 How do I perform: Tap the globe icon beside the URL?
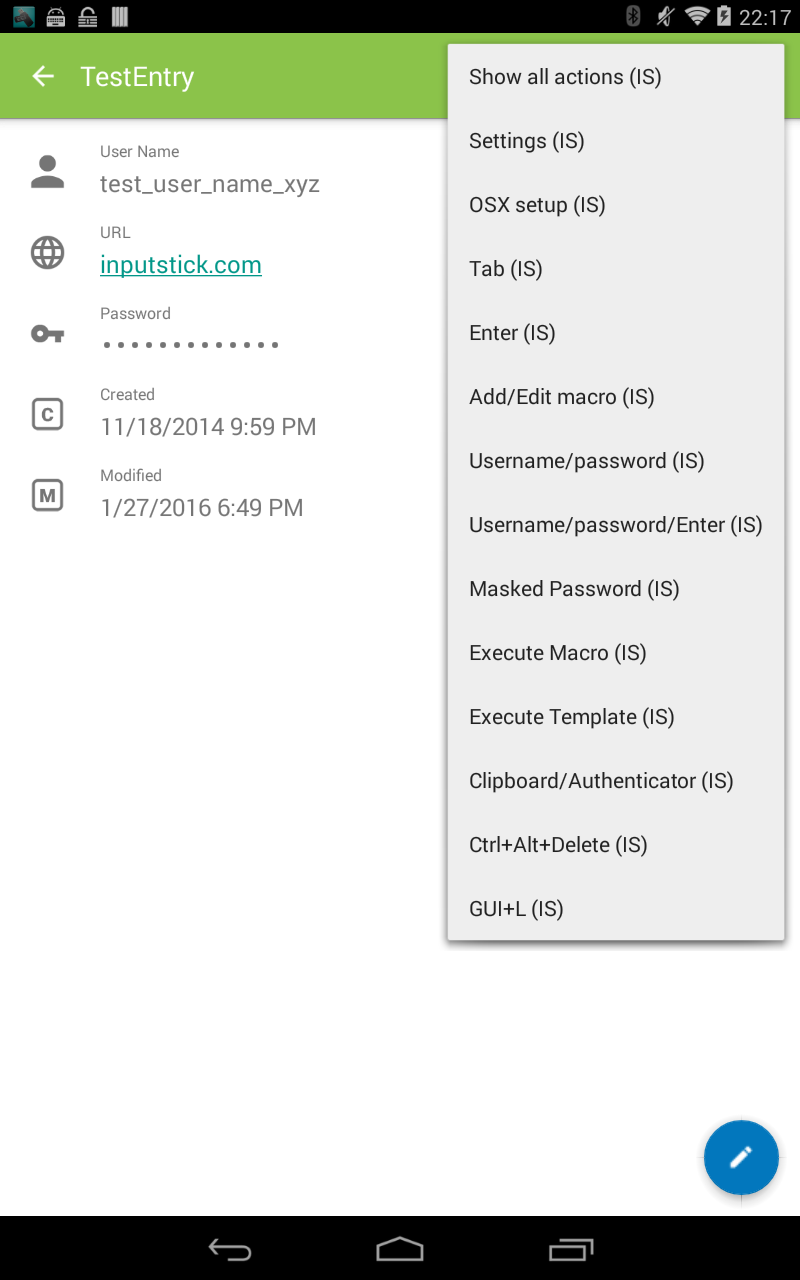[47, 252]
